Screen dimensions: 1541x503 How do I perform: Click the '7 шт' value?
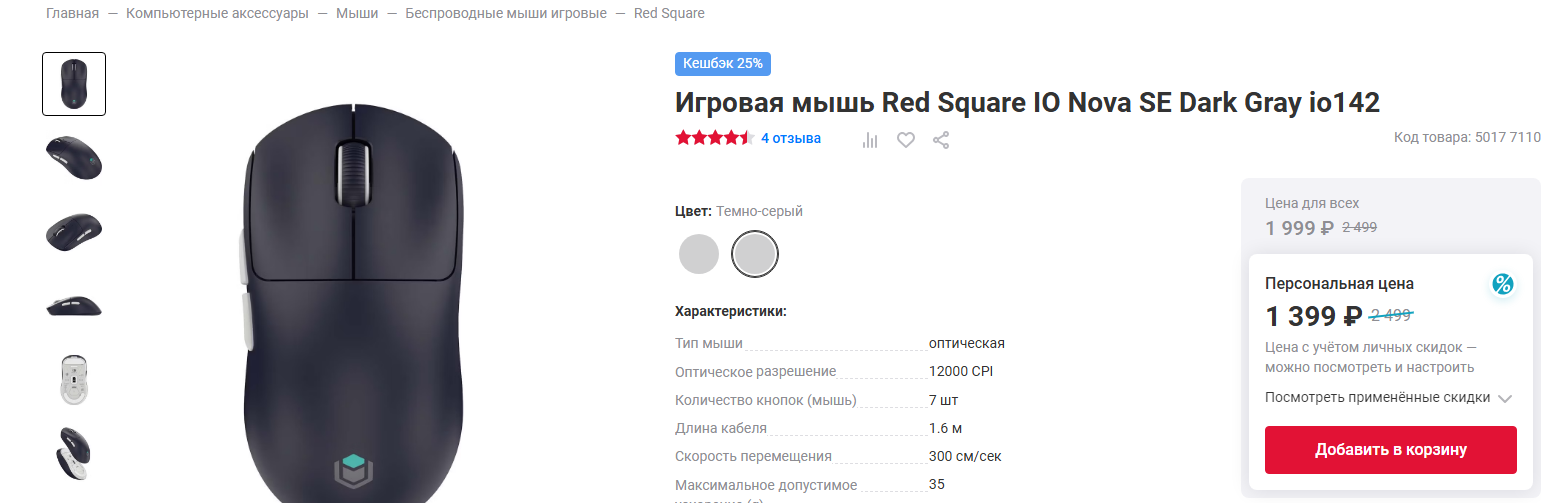coord(944,400)
